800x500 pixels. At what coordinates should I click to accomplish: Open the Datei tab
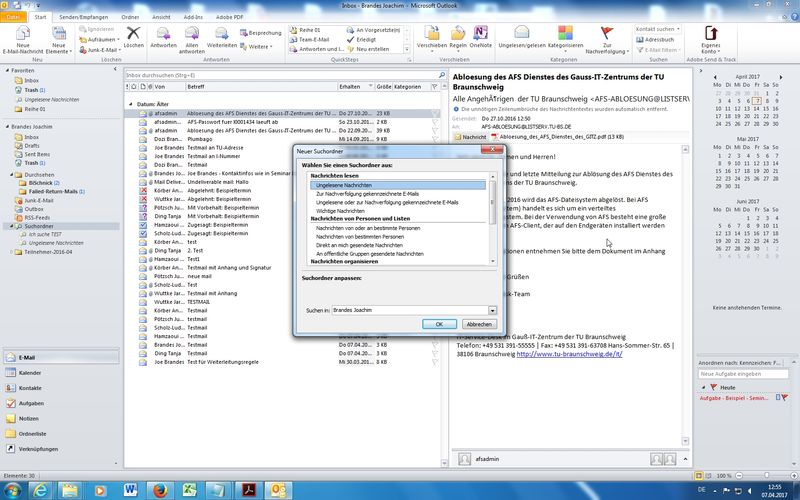point(13,17)
